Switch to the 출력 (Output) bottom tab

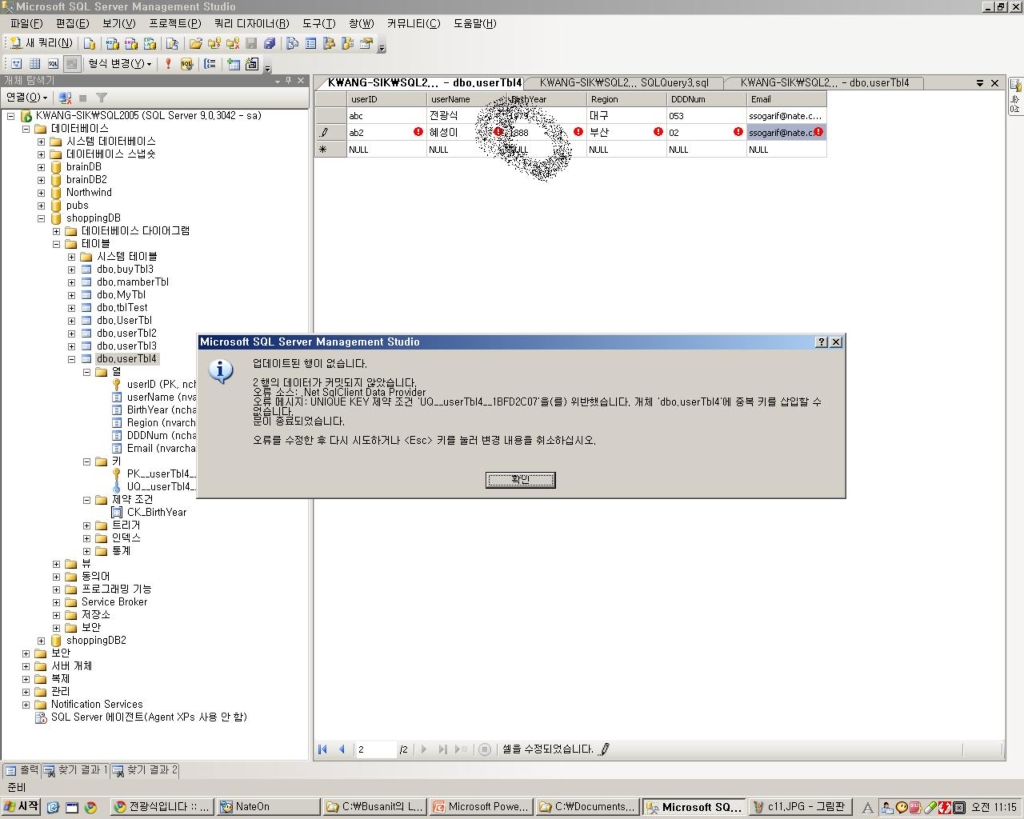pyautogui.click(x=22, y=771)
